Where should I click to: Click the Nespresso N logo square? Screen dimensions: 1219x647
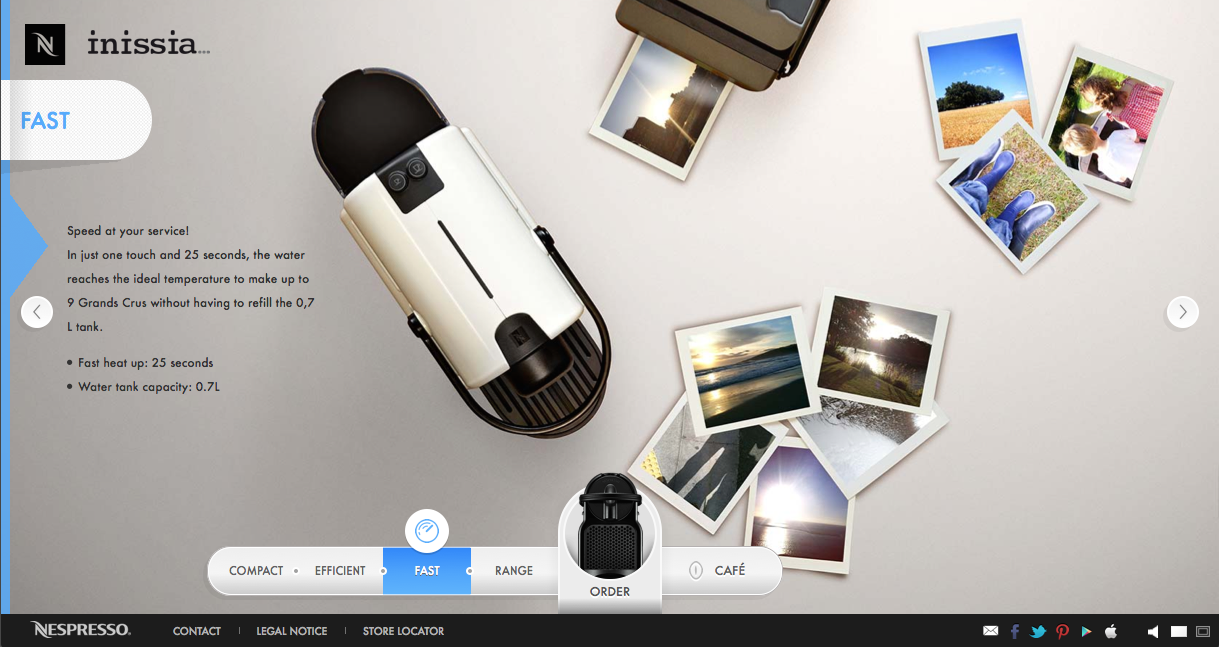tap(45, 45)
